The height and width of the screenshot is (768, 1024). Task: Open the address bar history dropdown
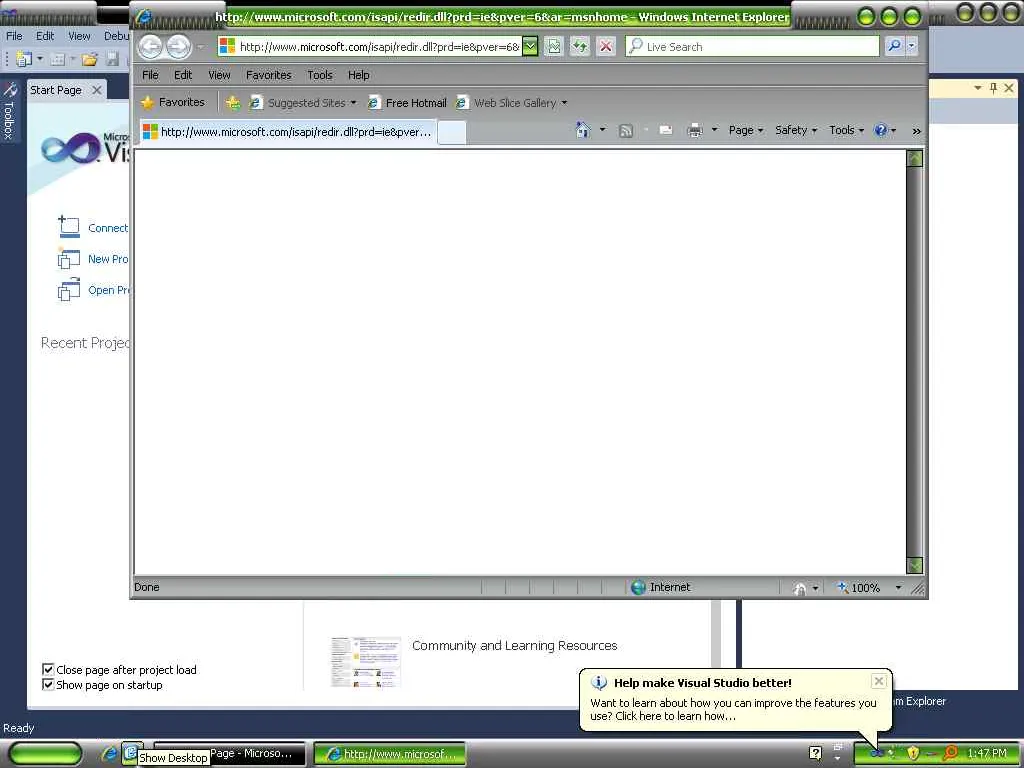point(530,46)
